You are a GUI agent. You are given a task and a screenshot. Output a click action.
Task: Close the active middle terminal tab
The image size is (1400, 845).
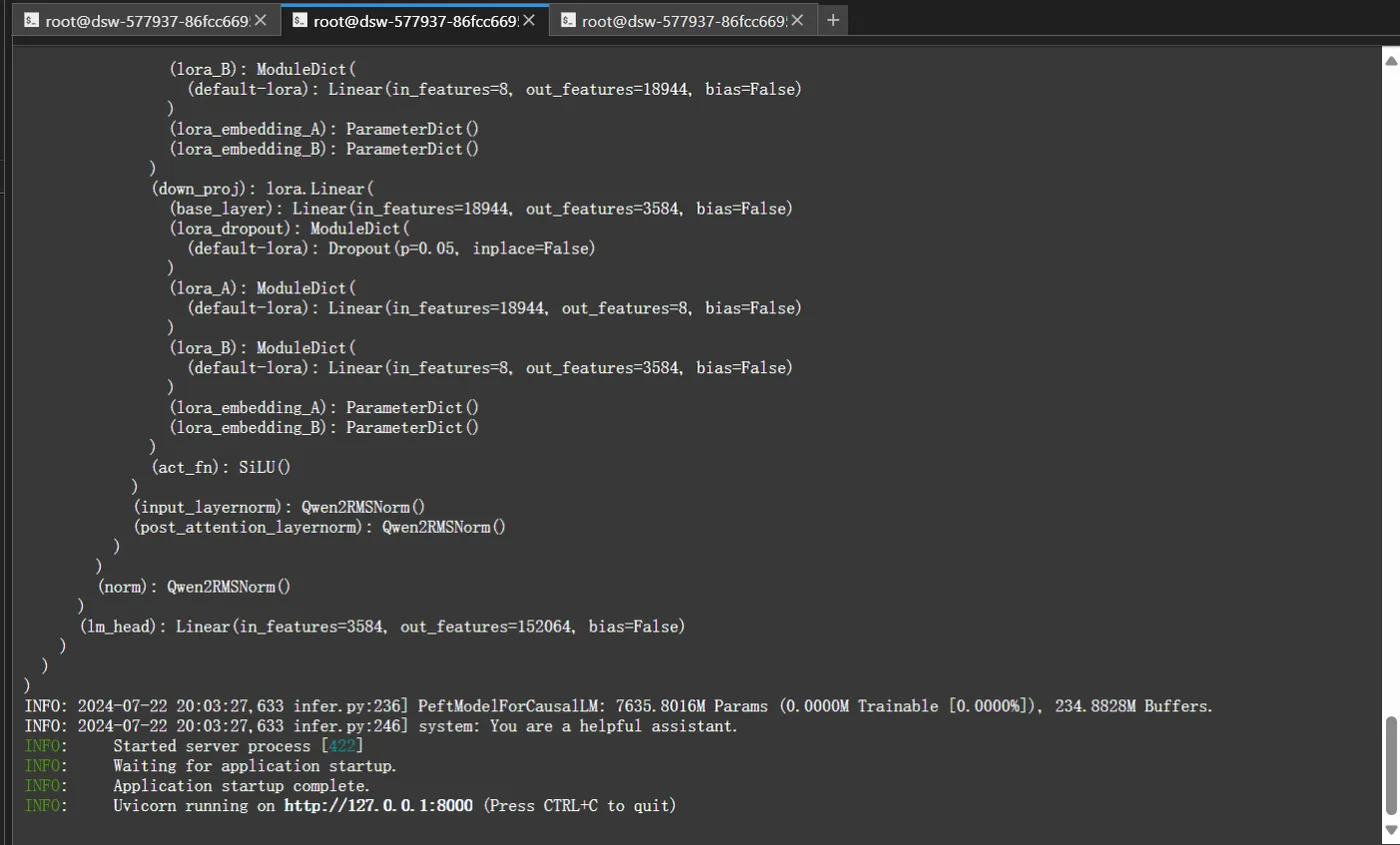(x=529, y=20)
